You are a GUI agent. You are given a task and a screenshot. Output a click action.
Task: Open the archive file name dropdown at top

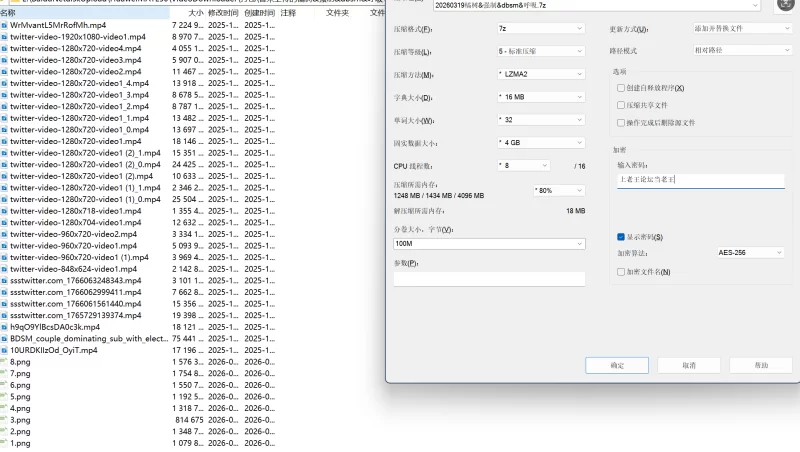click(596, 6)
